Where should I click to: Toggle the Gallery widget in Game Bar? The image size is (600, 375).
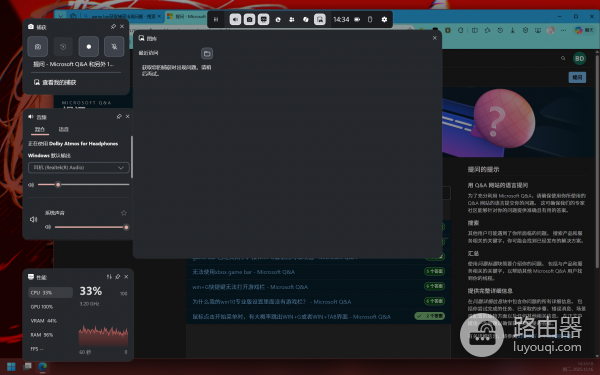320,20
